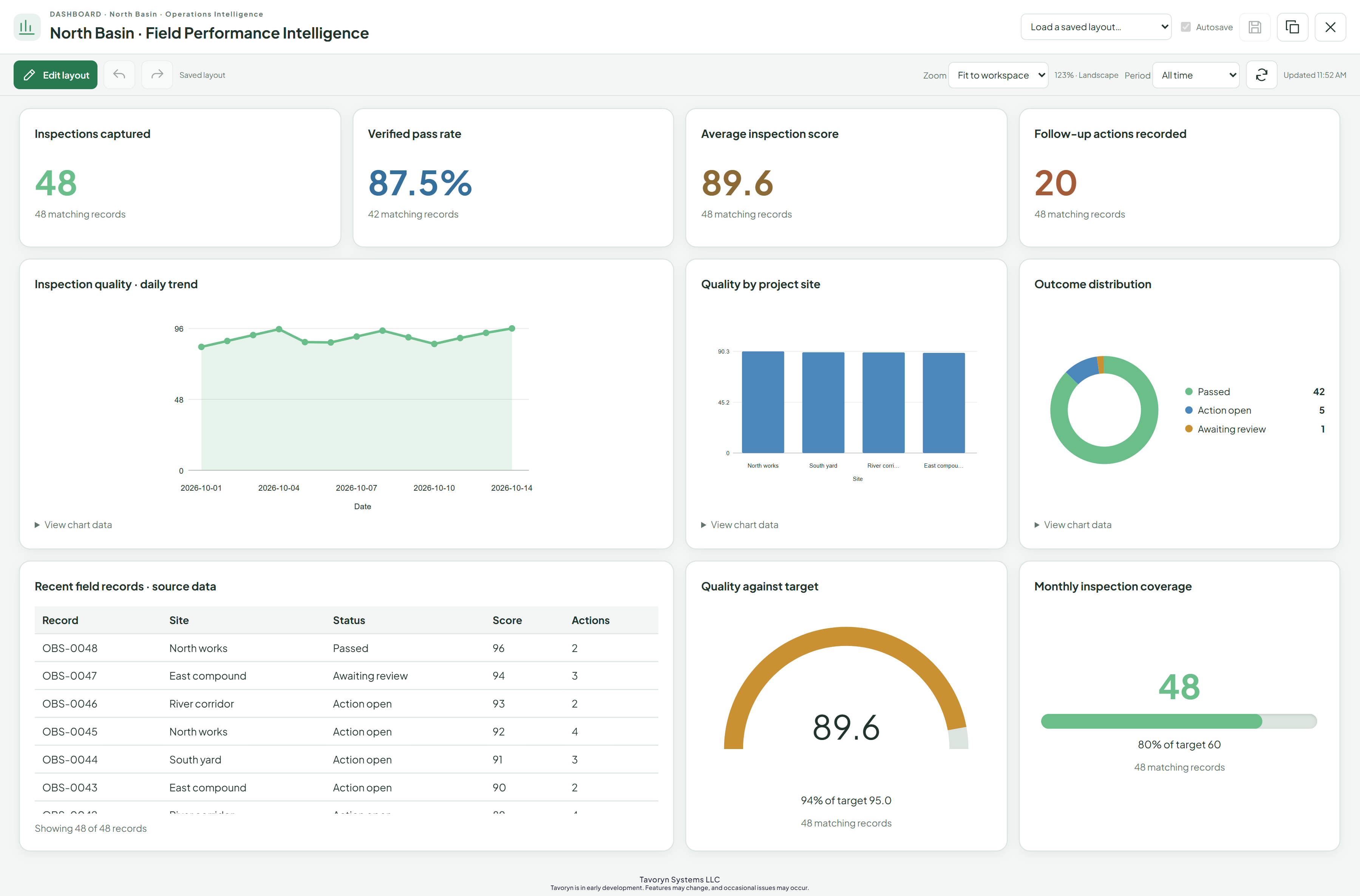This screenshot has height=896, width=1360.
Task: Click the 42 matching records text
Action: [413, 214]
